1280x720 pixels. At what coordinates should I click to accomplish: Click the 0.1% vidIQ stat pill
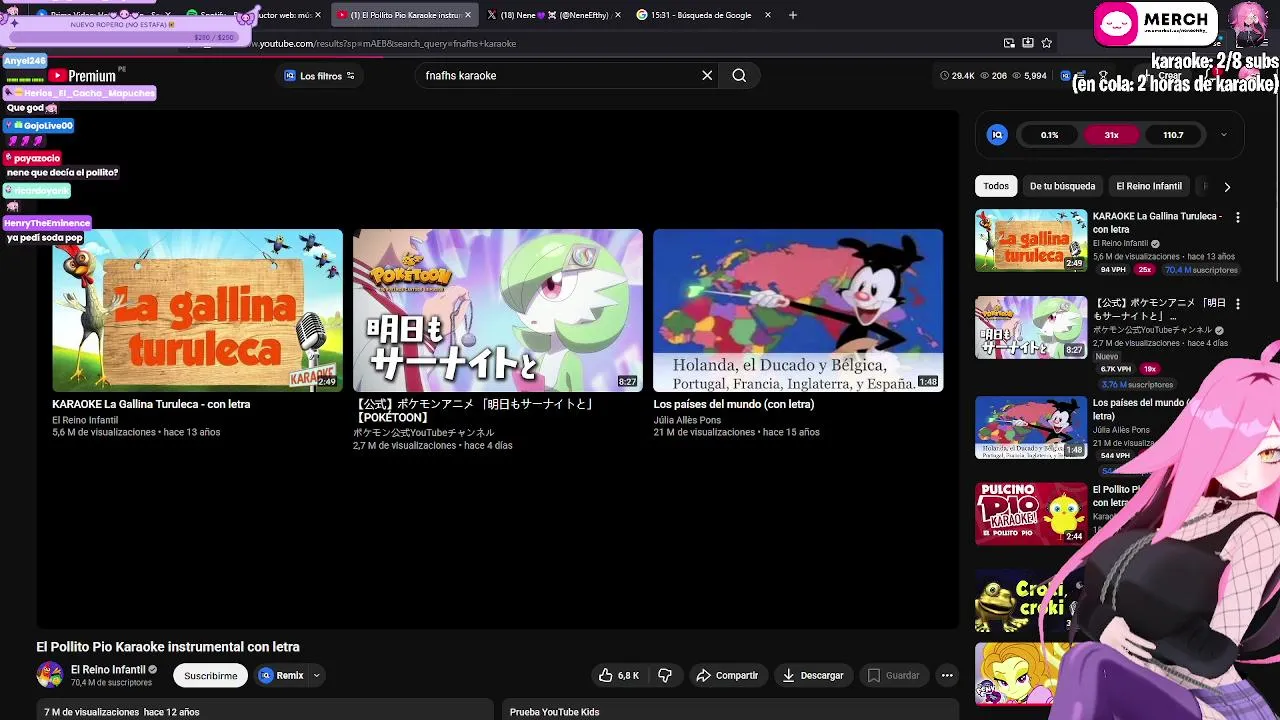(x=1049, y=135)
